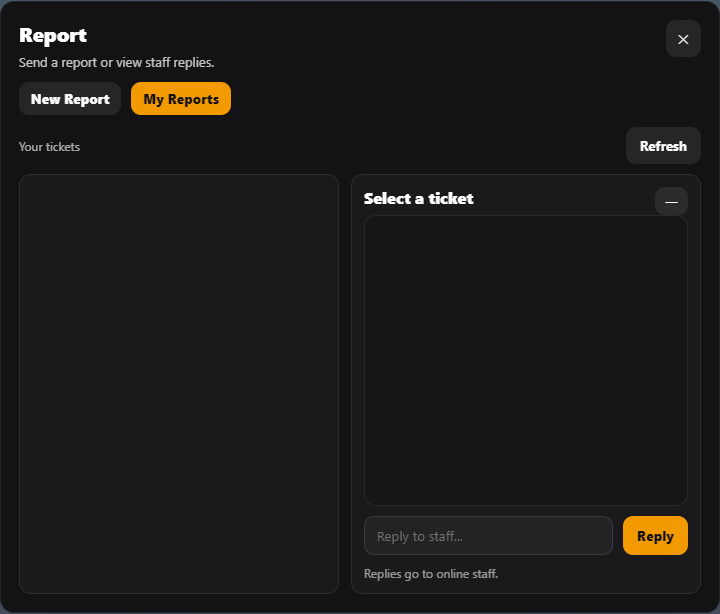The image size is (720, 614).
Task: Click the 'Select a ticket' heading
Action: [x=419, y=198]
